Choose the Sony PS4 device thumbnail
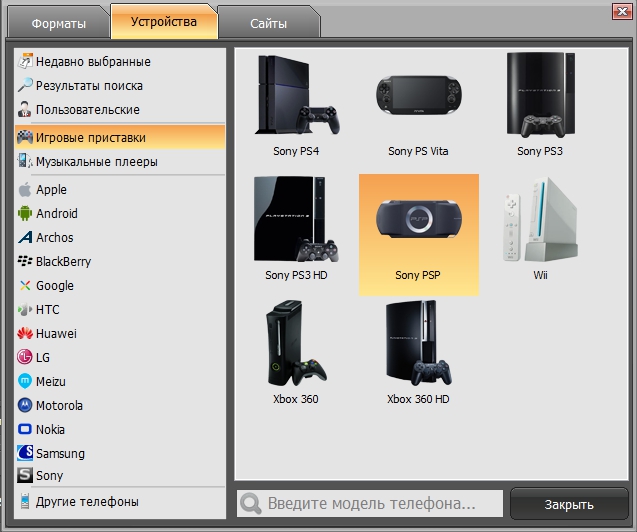Screen dimensions: 637x532 pos(296,95)
